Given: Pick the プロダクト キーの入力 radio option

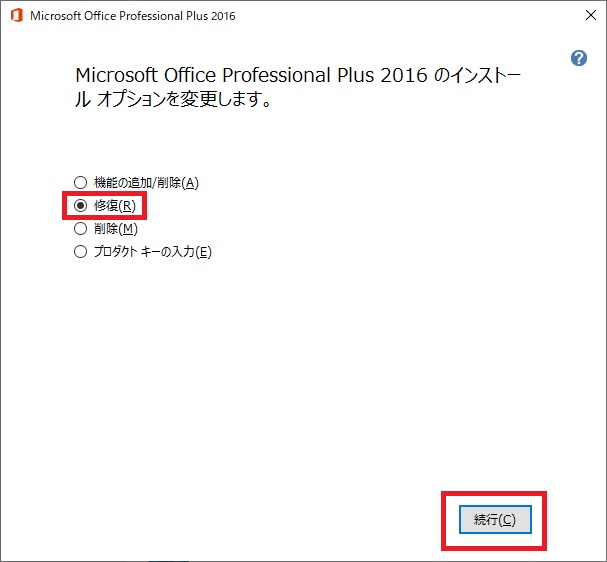Looking at the screenshot, I should pyautogui.click(x=81, y=252).
